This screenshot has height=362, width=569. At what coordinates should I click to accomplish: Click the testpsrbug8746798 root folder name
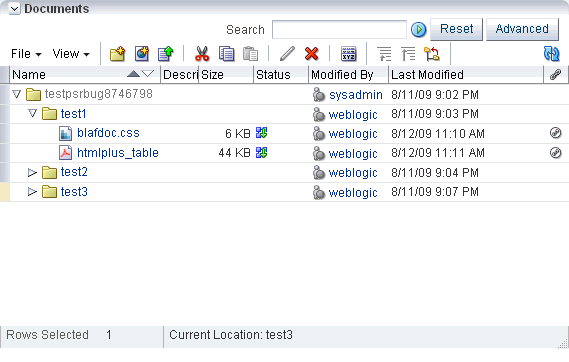[98, 94]
